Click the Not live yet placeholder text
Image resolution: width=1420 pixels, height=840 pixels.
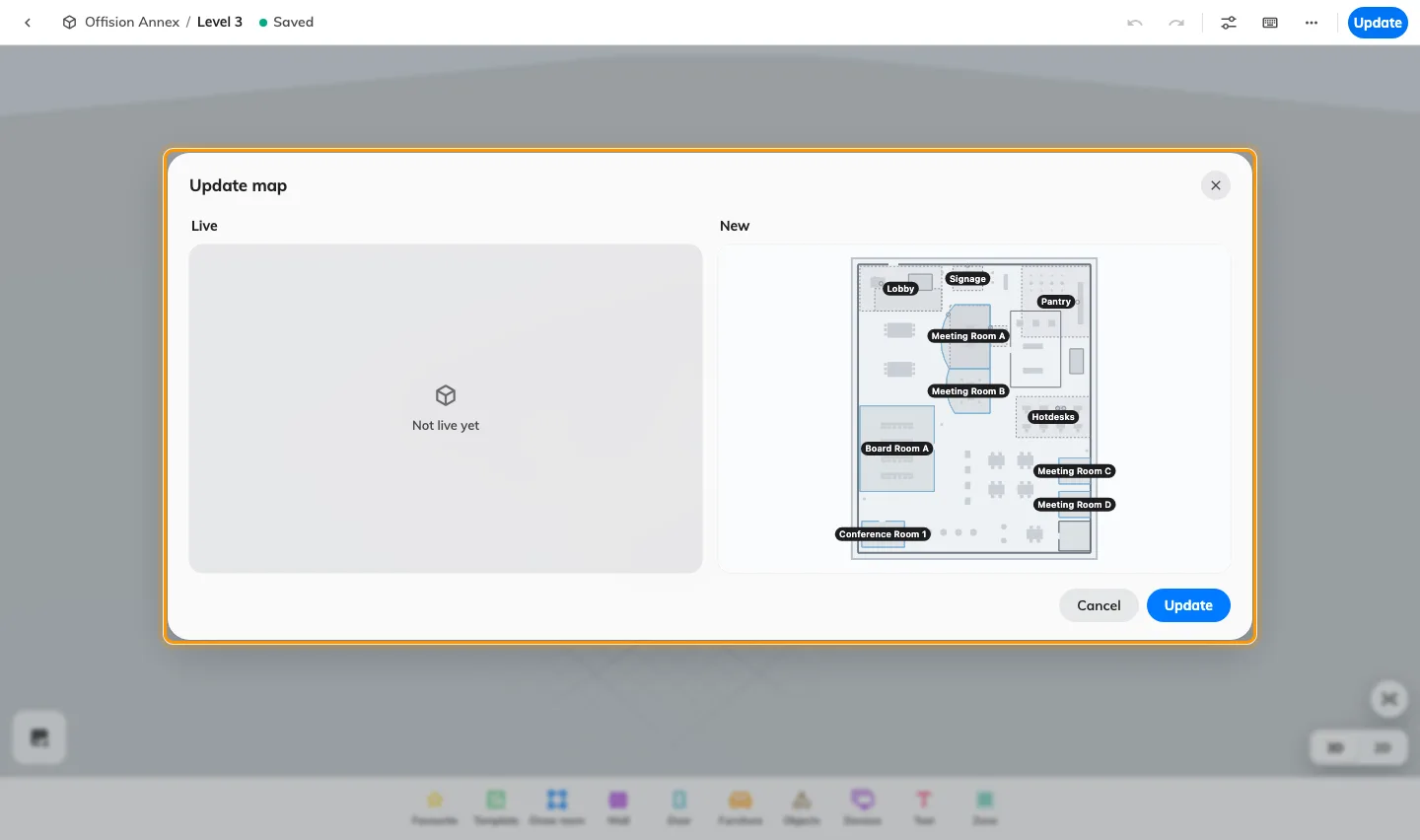tap(446, 426)
